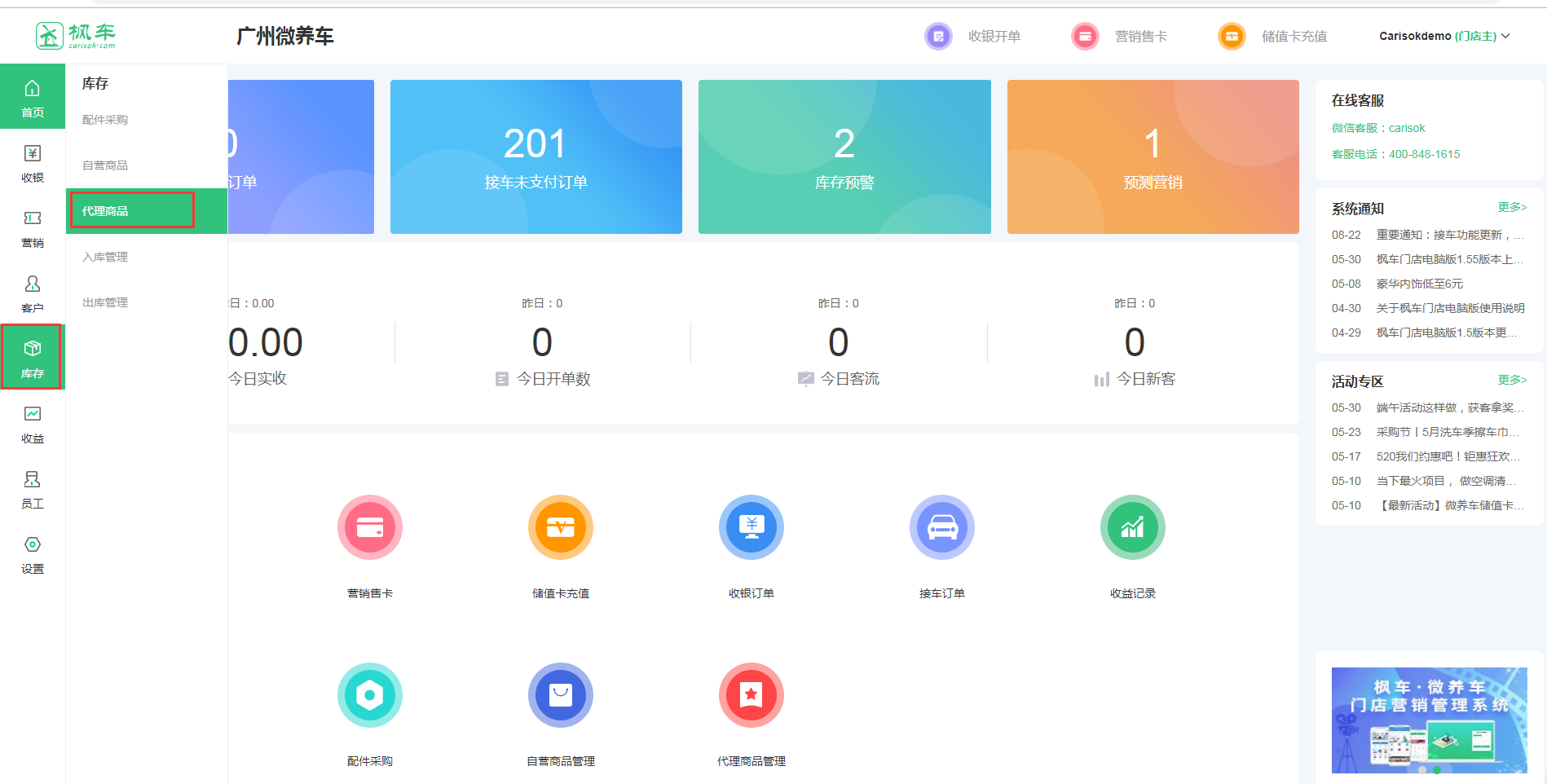Image resolution: width=1547 pixels, height=784 pixels.
Task: Expand the Carisokdemo account dropdown
Action: click(1443, 36)
